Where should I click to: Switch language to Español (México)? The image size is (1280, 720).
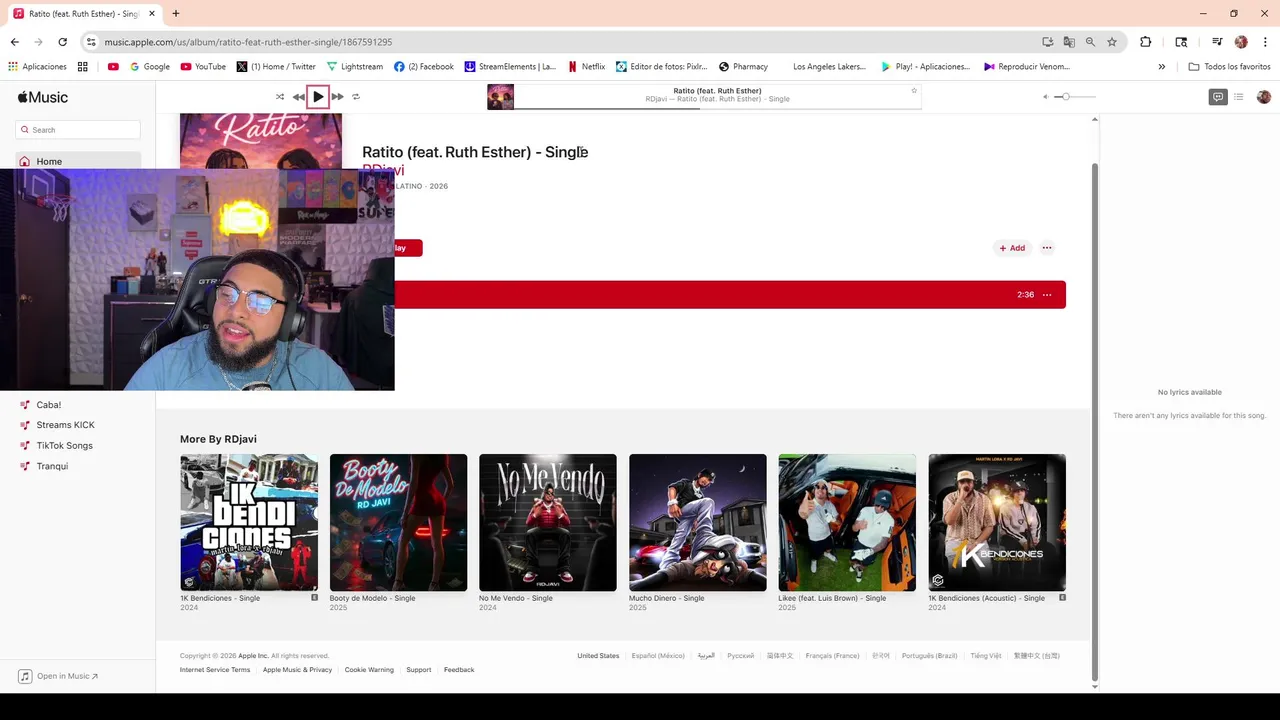(x=658, y=656)
